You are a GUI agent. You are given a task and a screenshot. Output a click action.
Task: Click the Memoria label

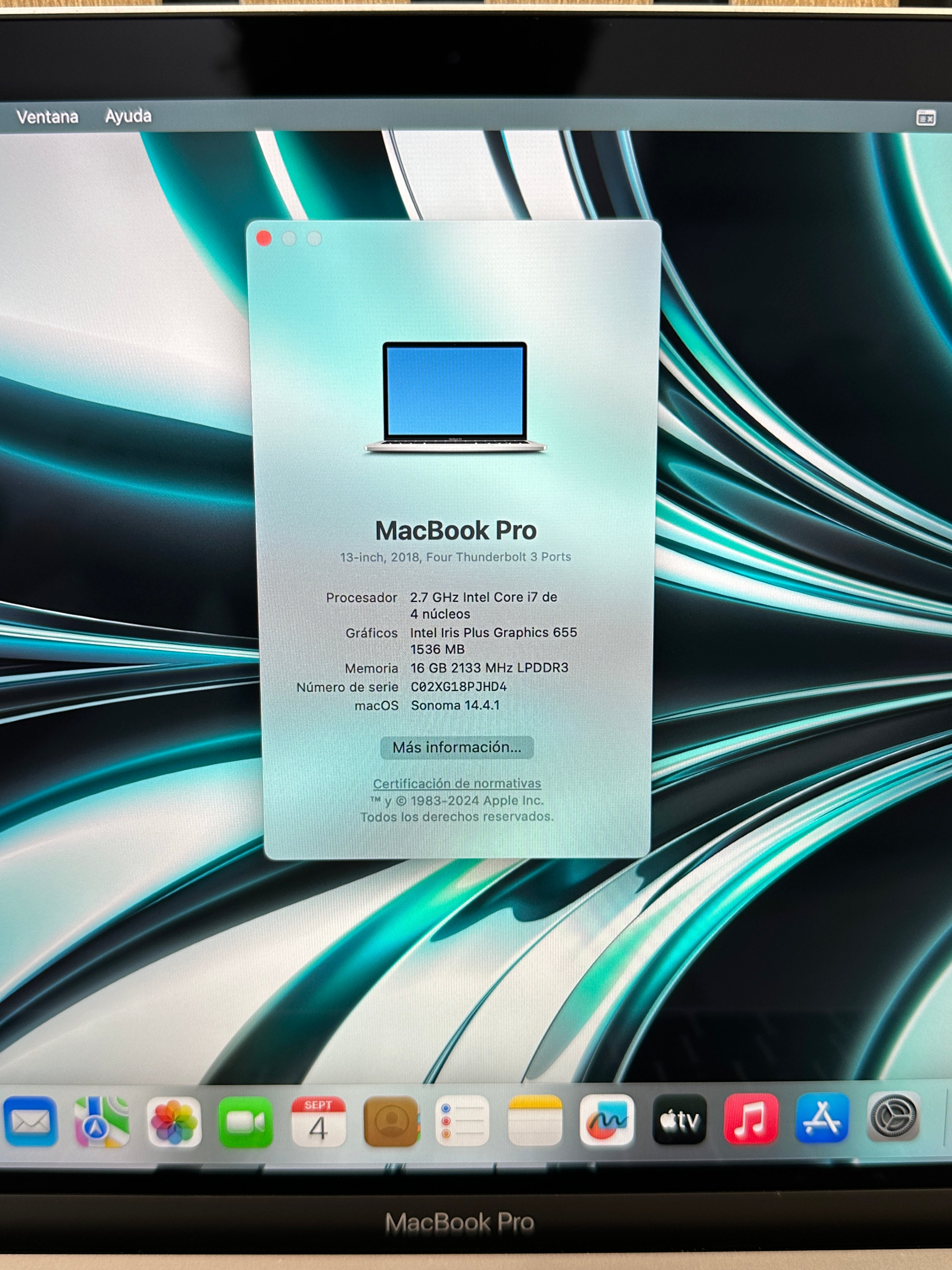[371, 668]
